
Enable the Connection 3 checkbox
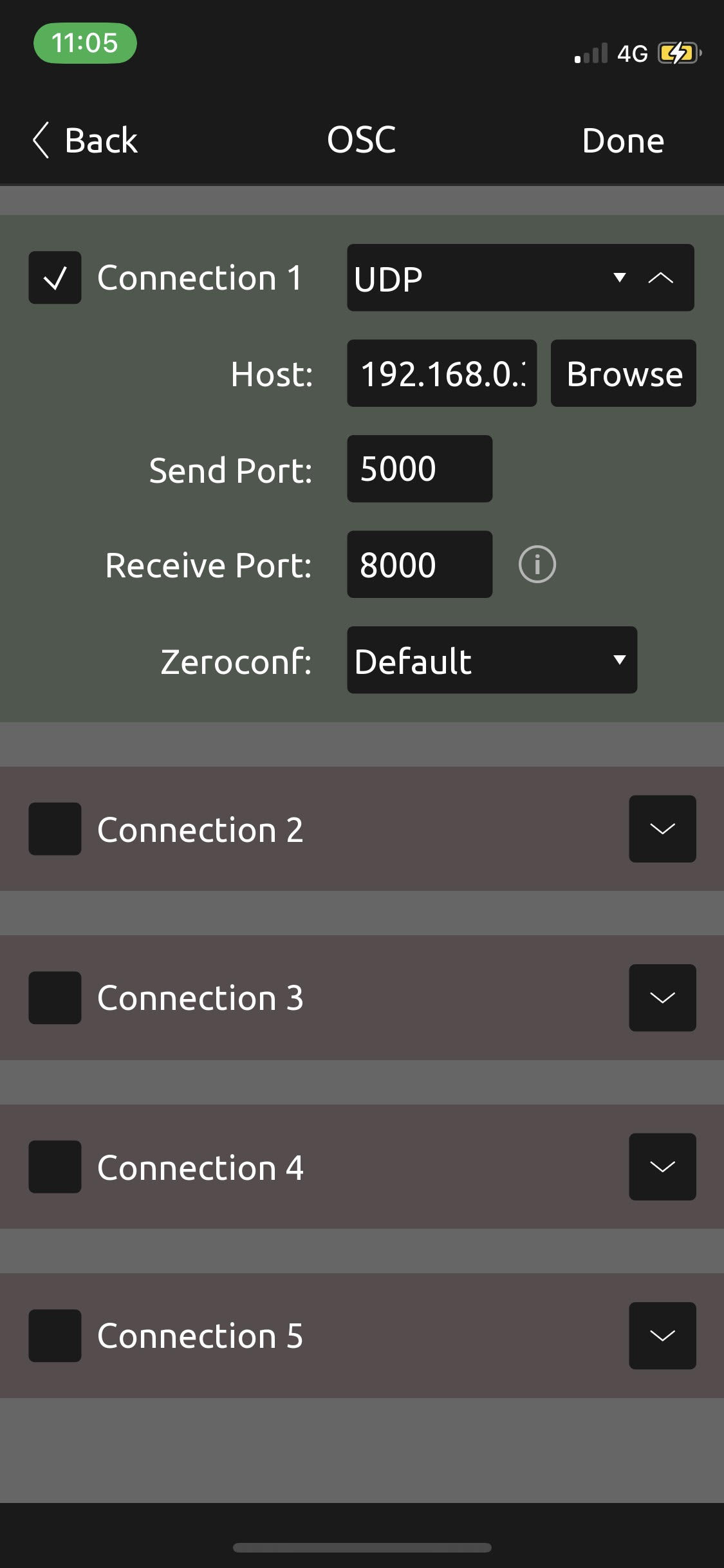pos(55,998)
